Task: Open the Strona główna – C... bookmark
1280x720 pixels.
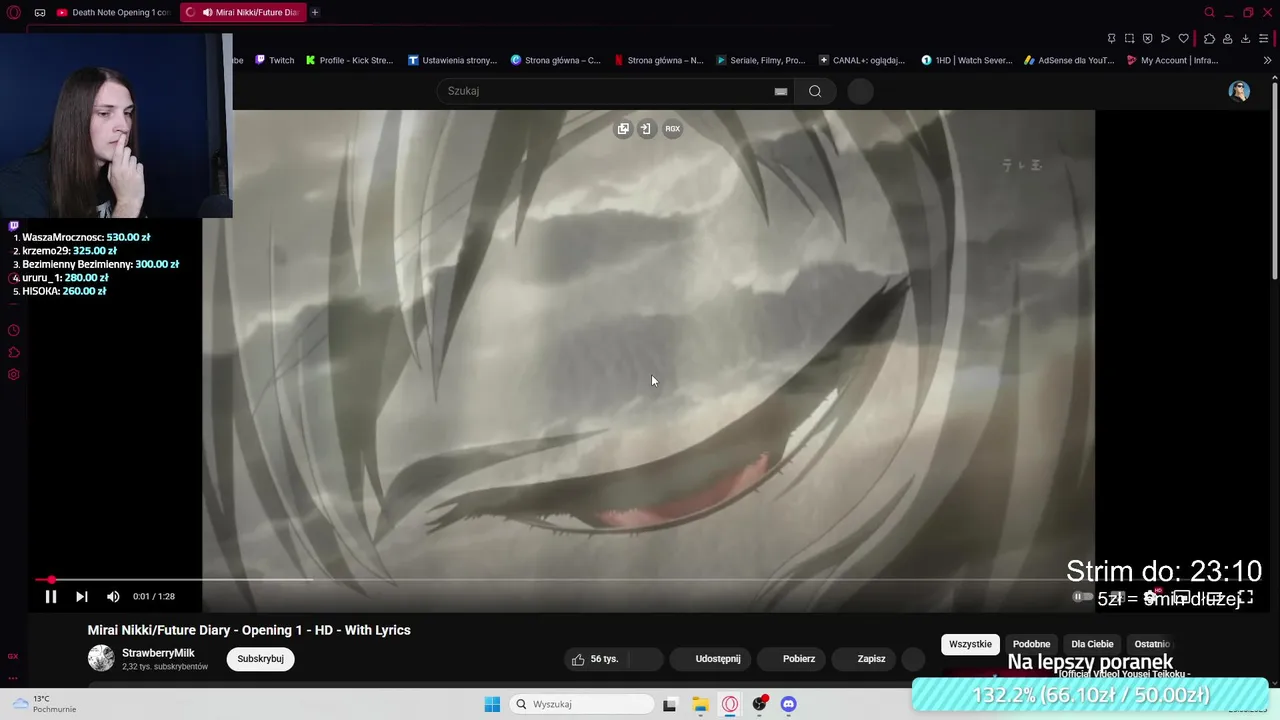Action: (x=555, y=60)
